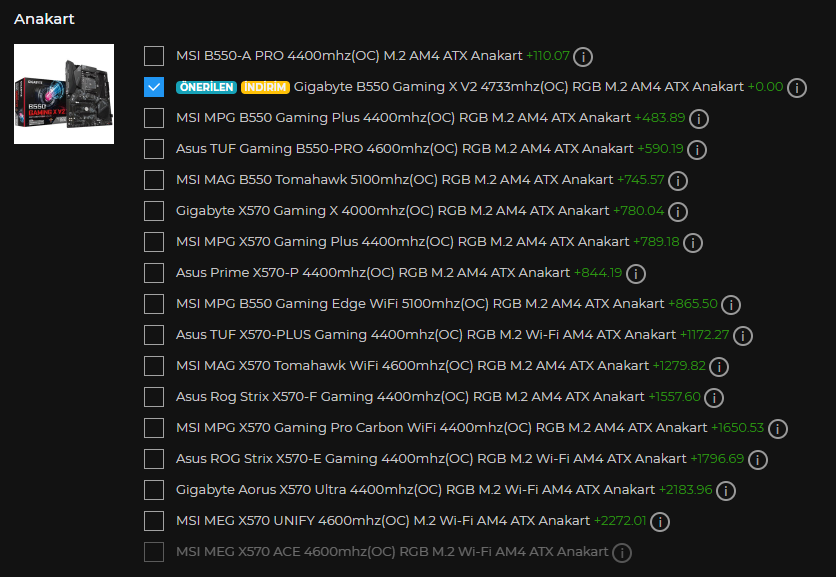Screen dimensions: 836x577
Task: Show info for MSI MPG B550 Gaming Plus
Action: pyautogui.click(x=698, y=118)
